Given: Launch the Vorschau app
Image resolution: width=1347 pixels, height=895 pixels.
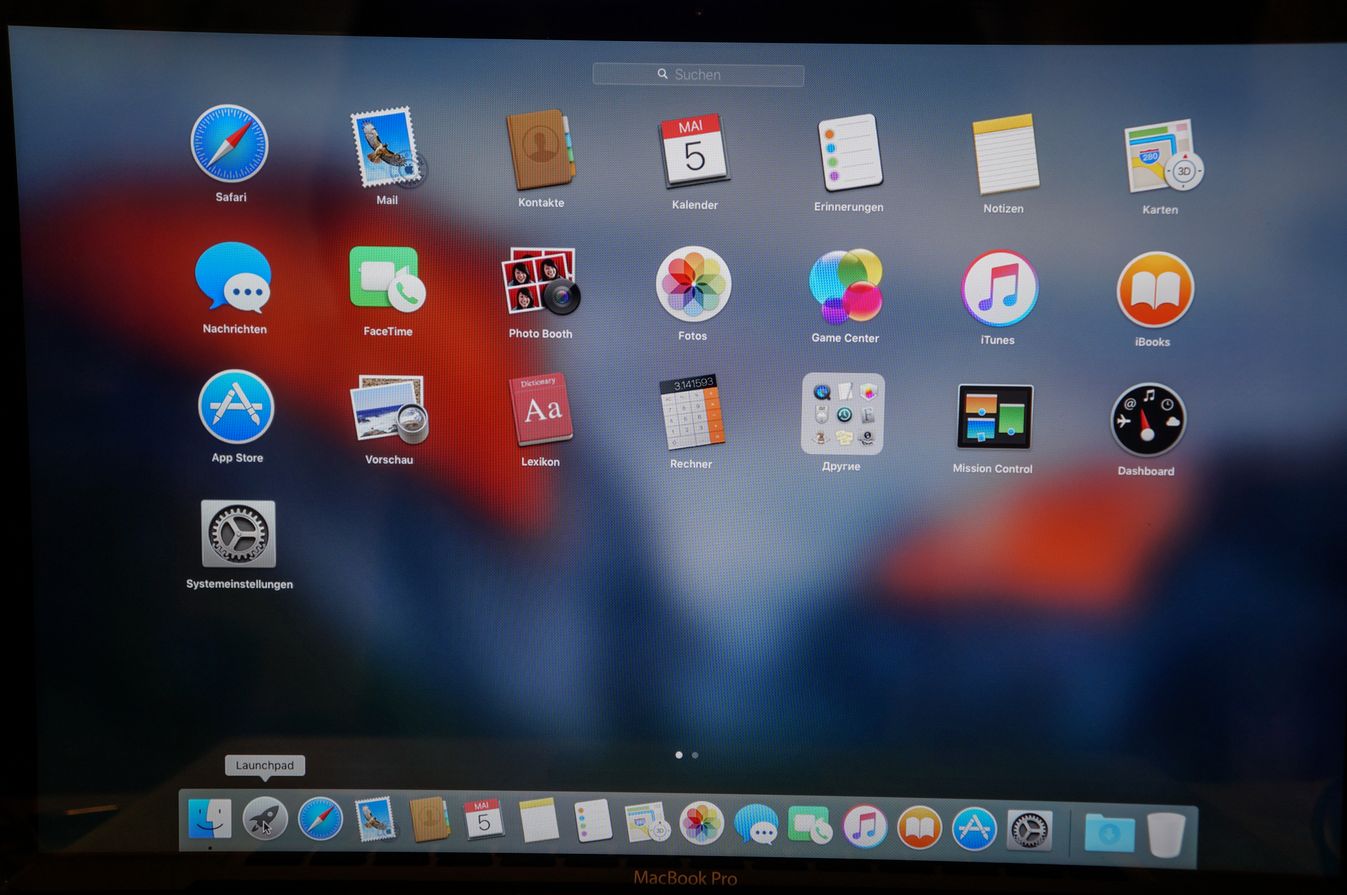Looking at the screenshot, I should click(389, 410).
